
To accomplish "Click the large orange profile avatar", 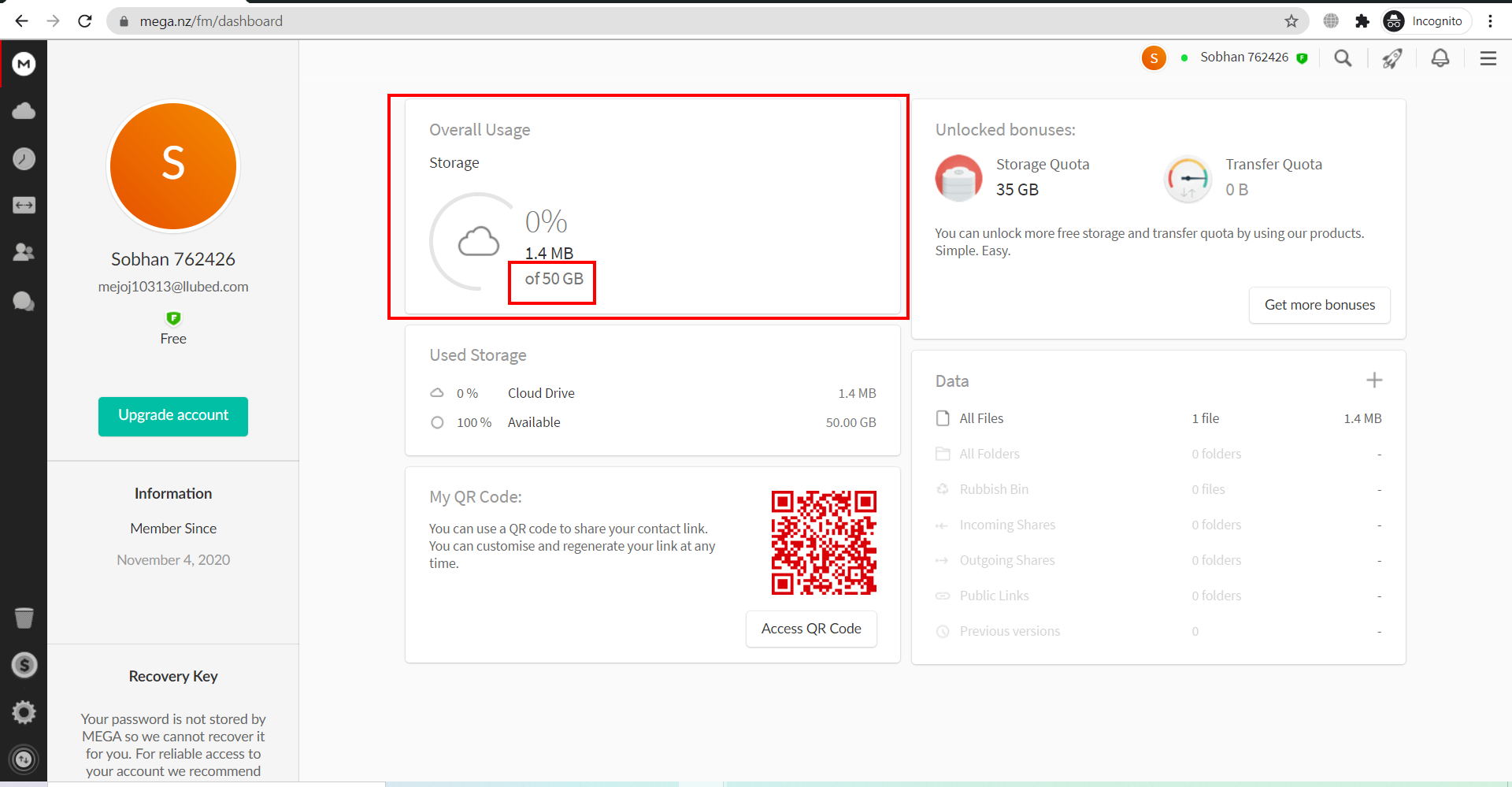I will click(x=173, y=166).
